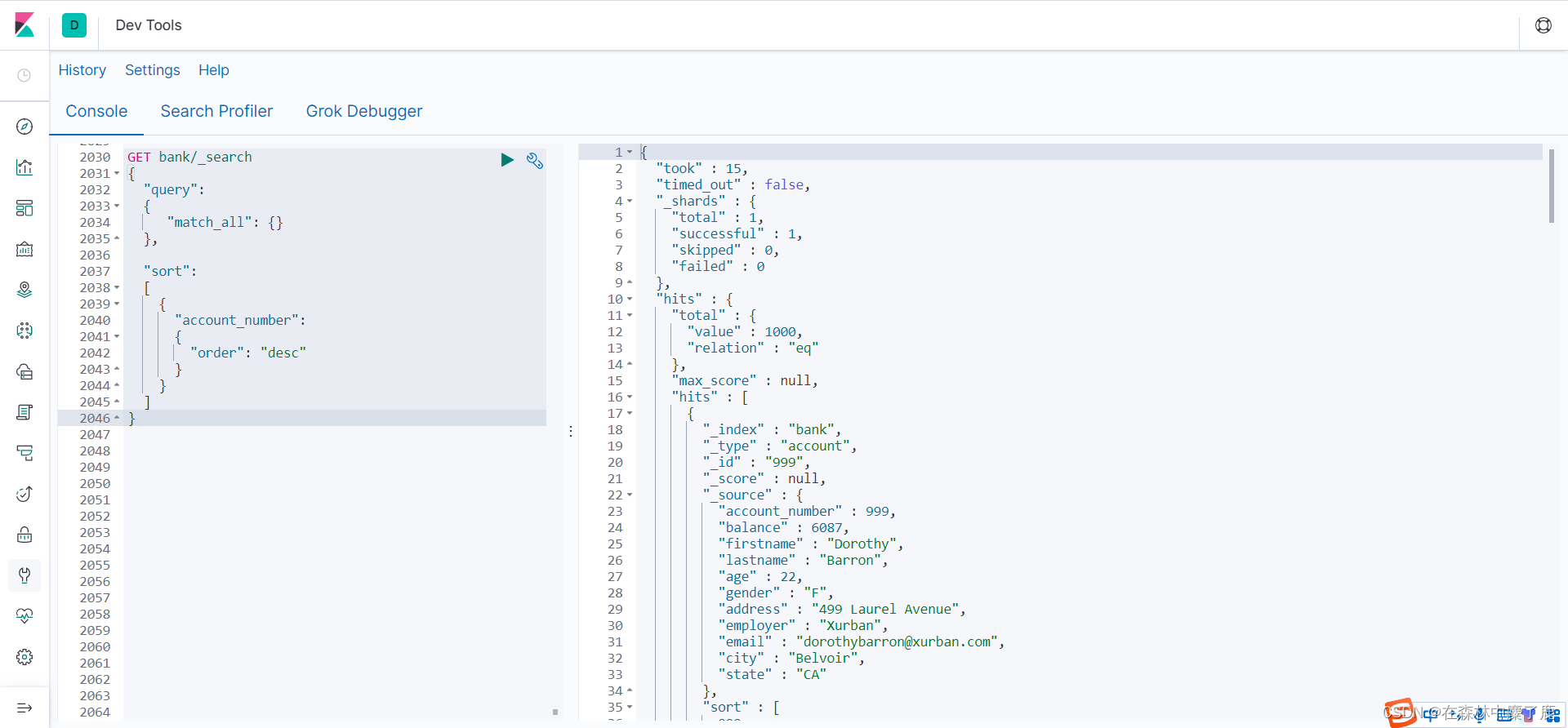The height and width of the screenshot is (728, 1568).
Task: Open SIEM lock icon in sidebar
Action: 24,535
